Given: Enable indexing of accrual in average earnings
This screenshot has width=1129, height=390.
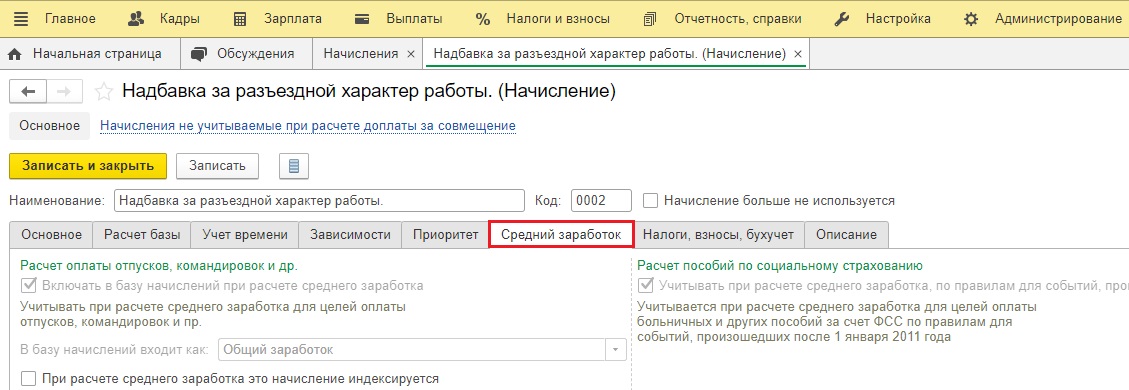Looking at the screenshot, I should (x=29, y=378).
